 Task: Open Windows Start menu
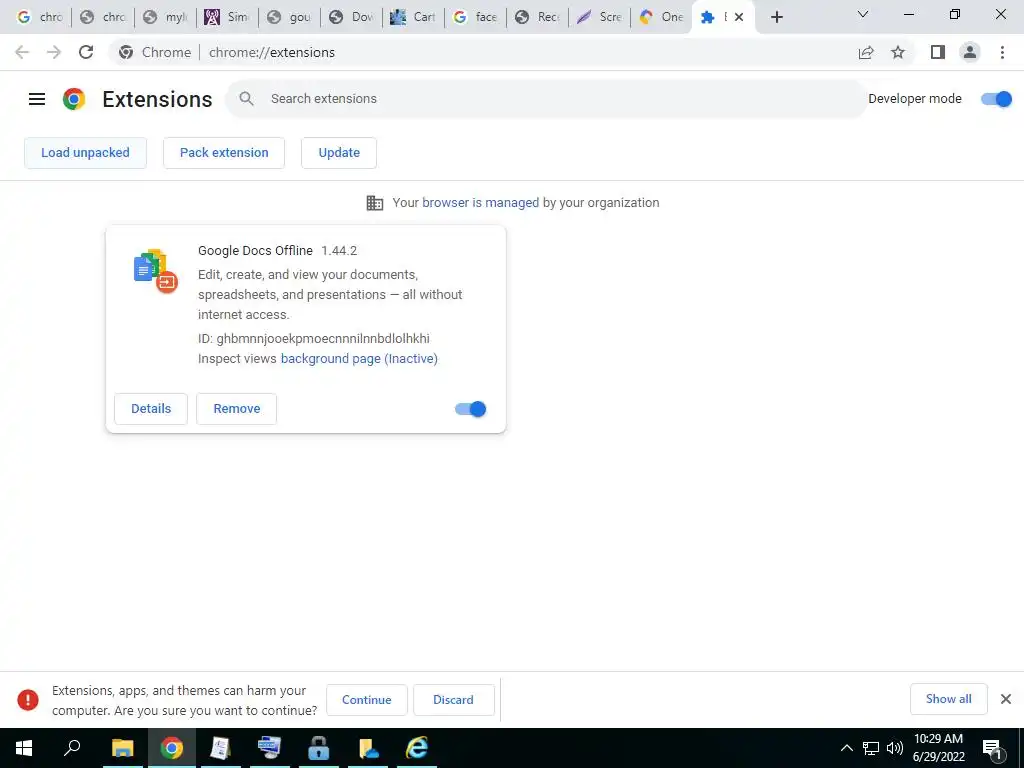(24, 748)
